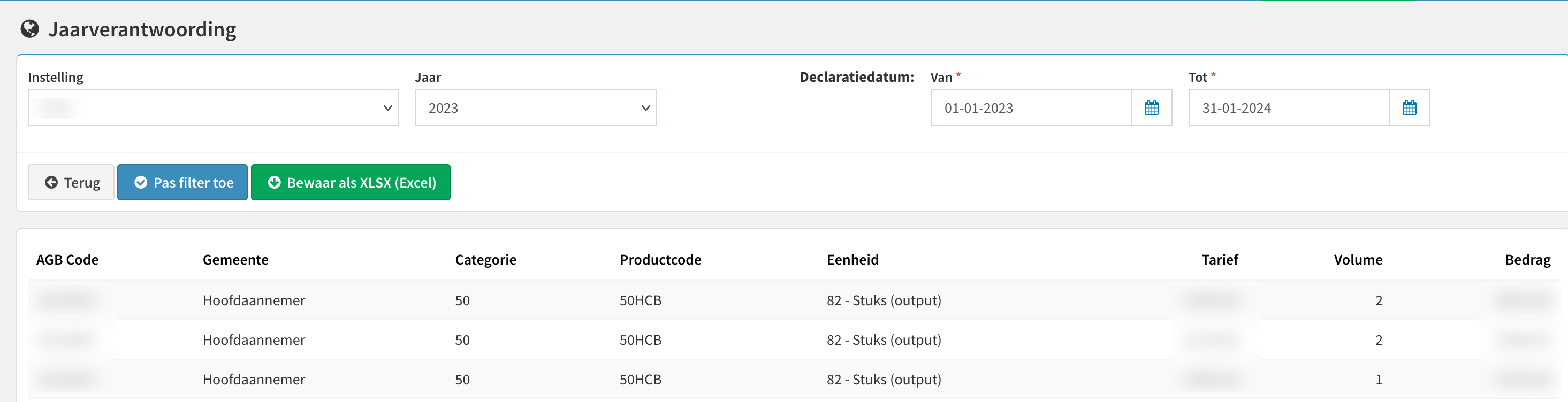Go back with the Terug button

(x=71, y=182)
